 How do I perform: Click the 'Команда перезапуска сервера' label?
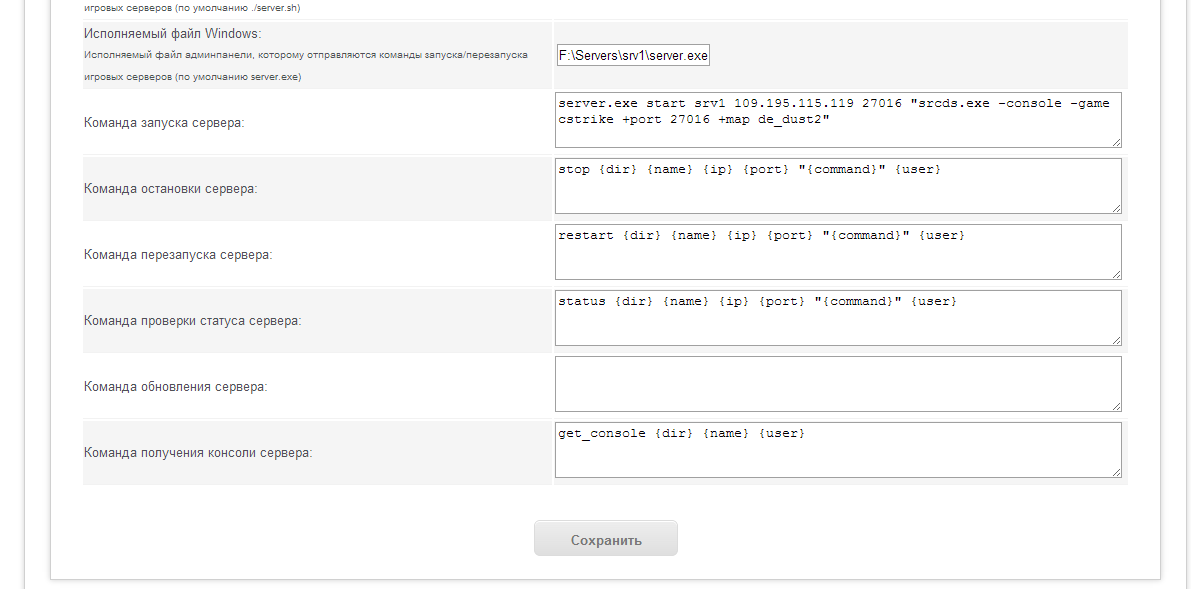tap(178, 255)
